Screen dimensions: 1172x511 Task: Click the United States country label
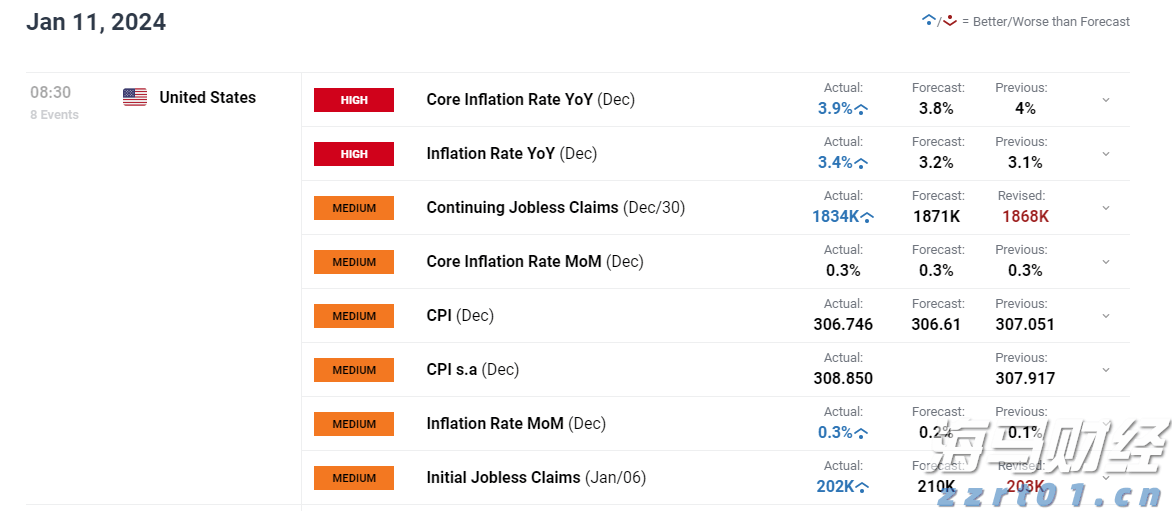tap(207, 97)
